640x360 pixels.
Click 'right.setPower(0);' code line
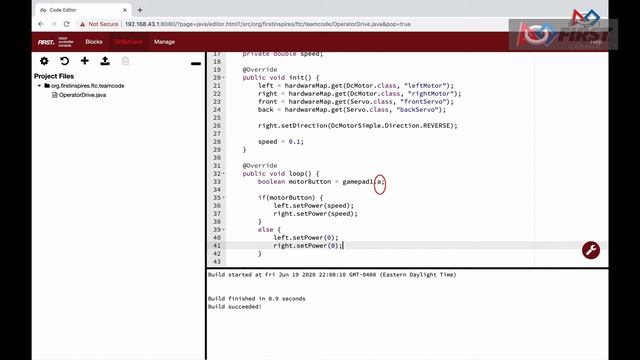[308, 246]
